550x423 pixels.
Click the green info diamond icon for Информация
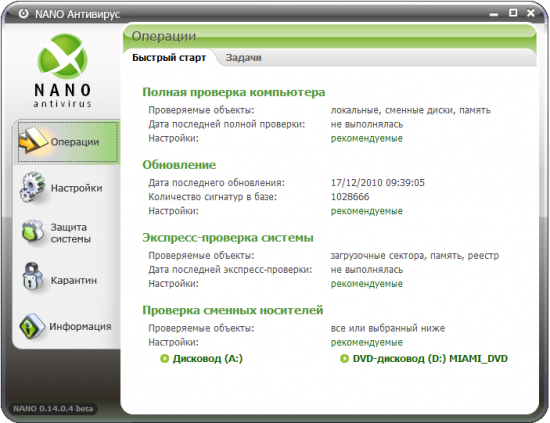click(33, 326)
